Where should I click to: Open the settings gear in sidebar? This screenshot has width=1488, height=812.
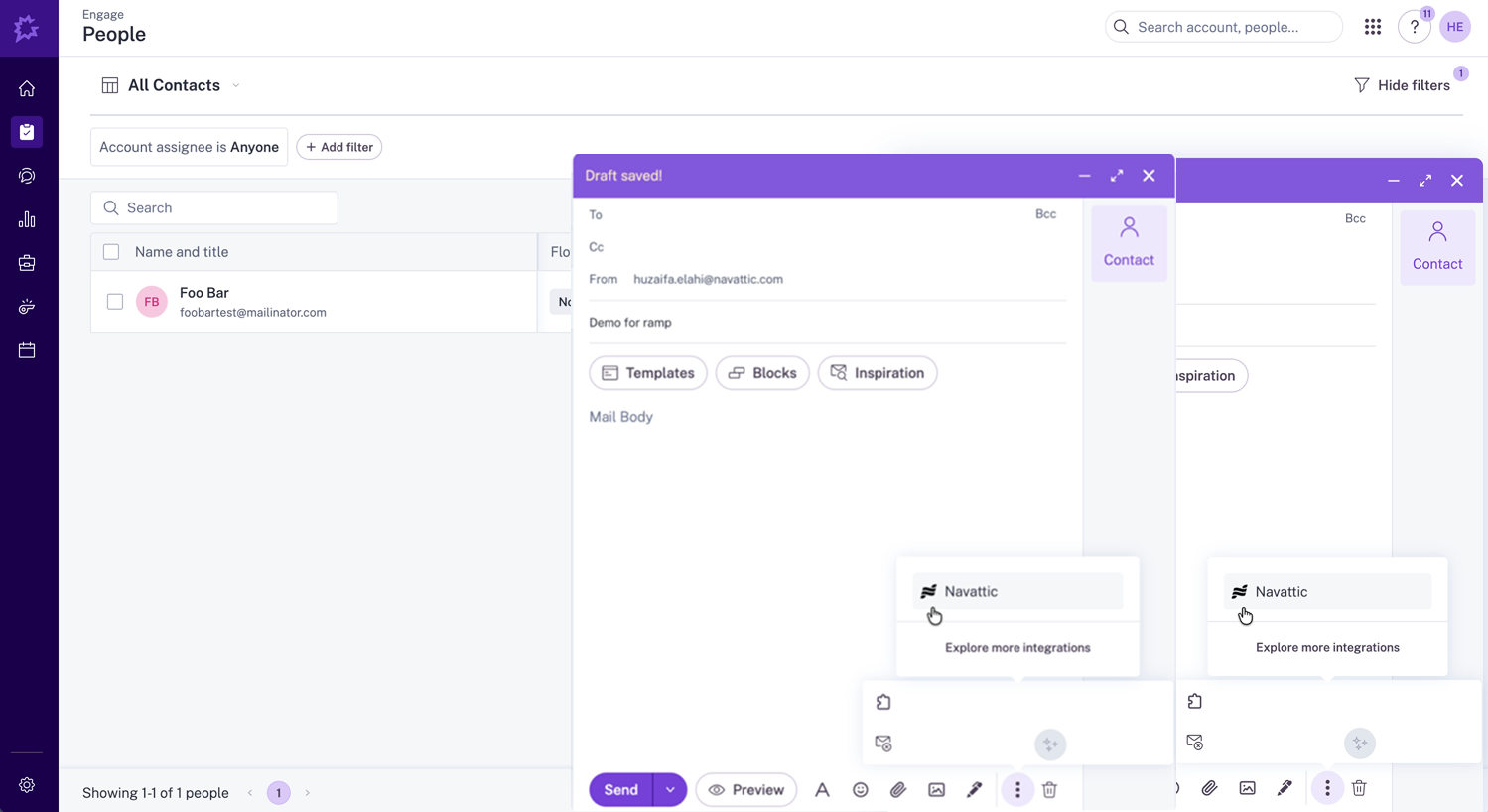tap(27, 785)
